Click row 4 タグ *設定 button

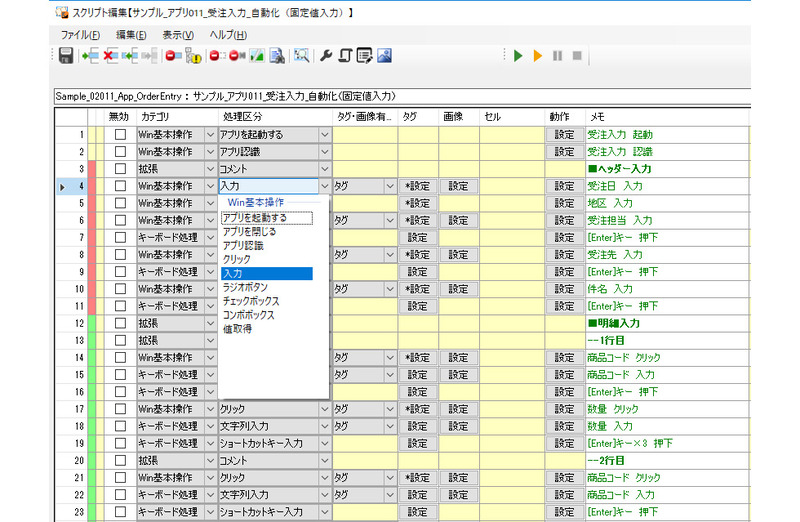tap(417, 186)
